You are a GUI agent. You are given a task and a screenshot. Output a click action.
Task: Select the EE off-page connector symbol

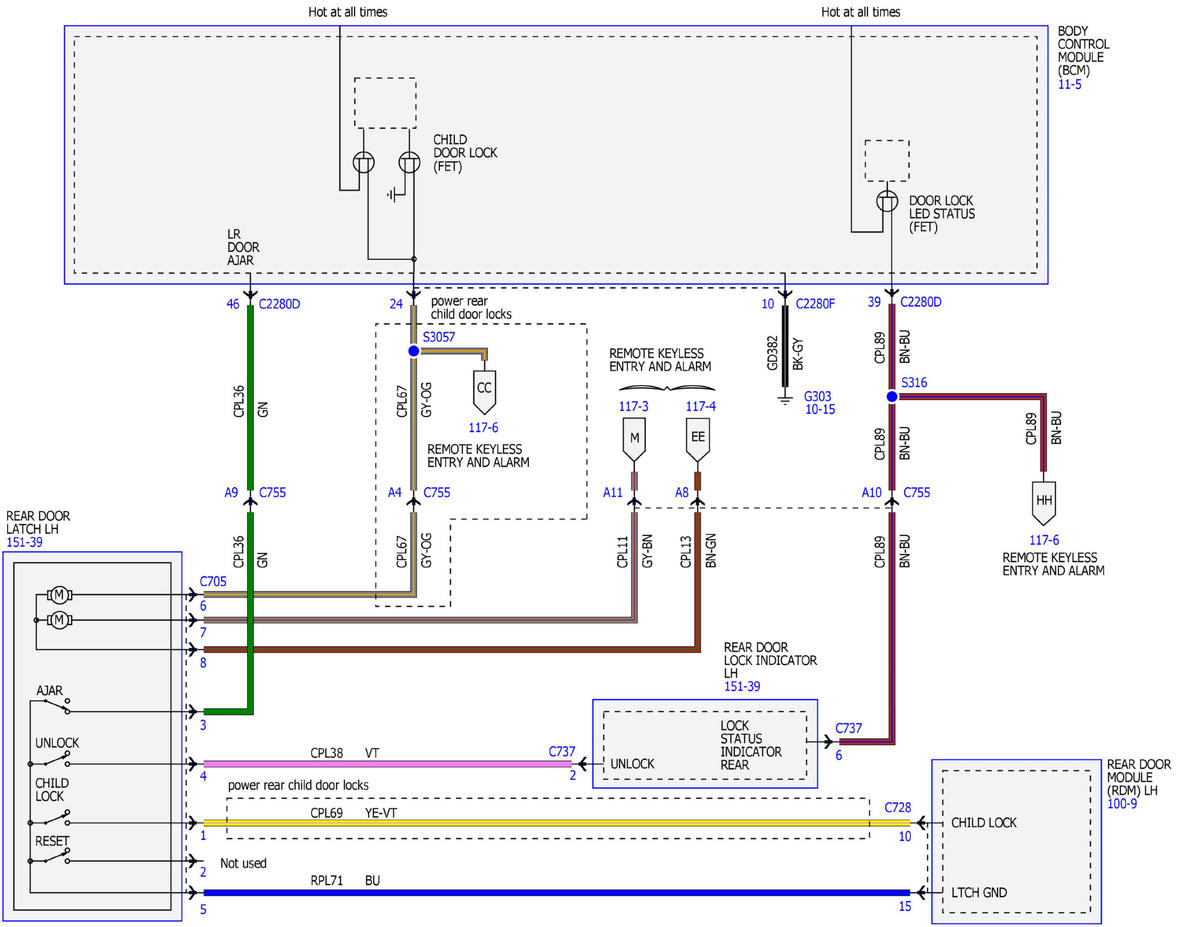point(697,438)
